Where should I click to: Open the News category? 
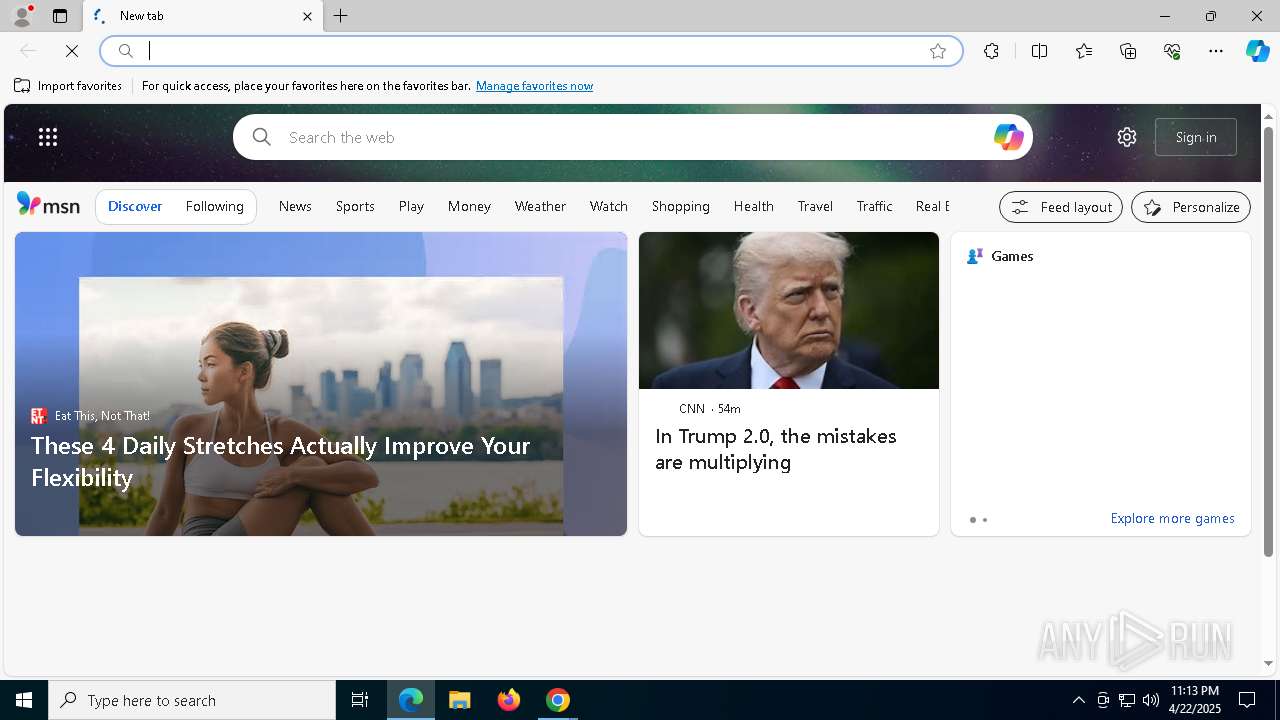tap(295, 206)
